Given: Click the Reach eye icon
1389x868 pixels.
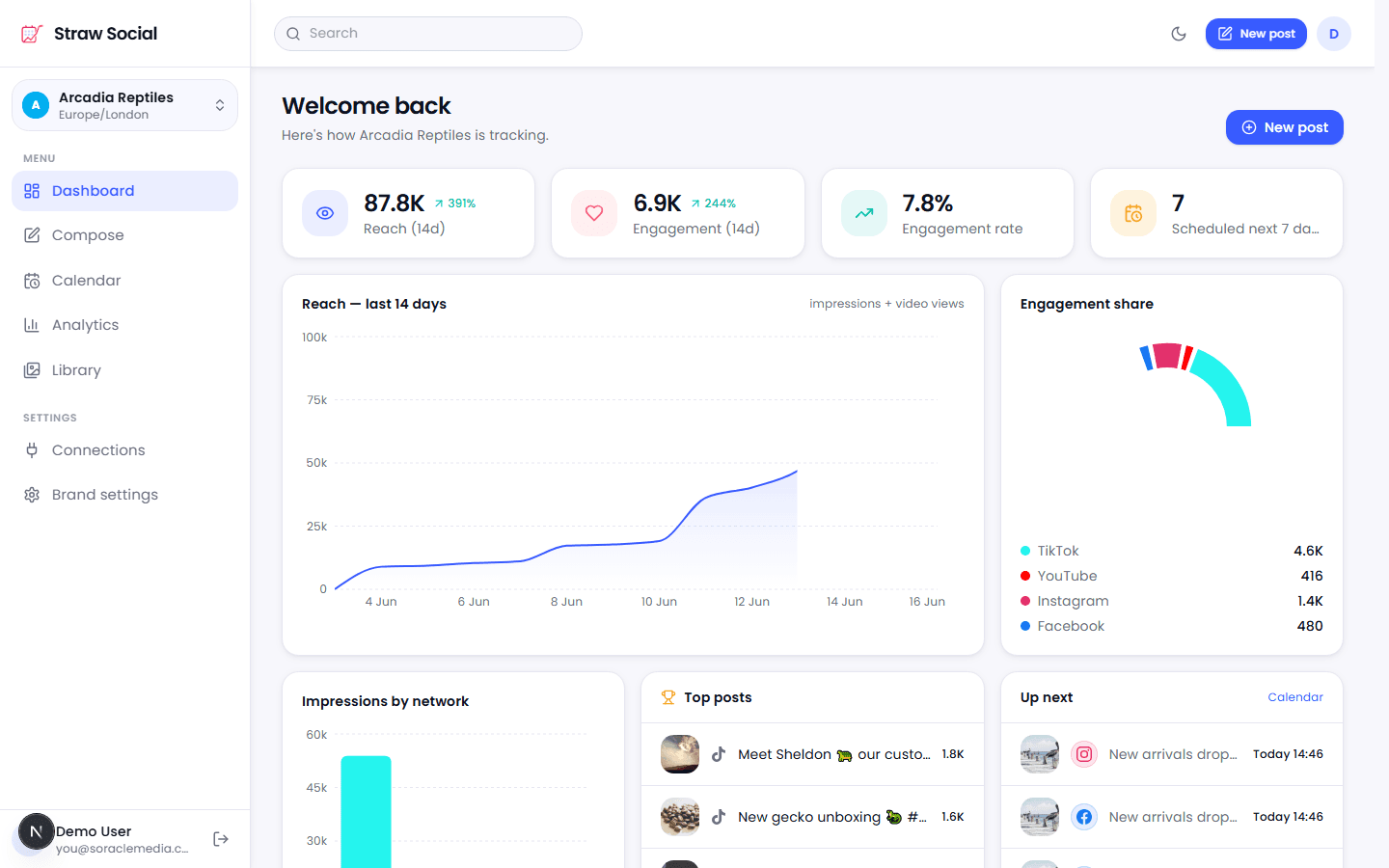Looking at the screenshot, I should pos(325,213).
